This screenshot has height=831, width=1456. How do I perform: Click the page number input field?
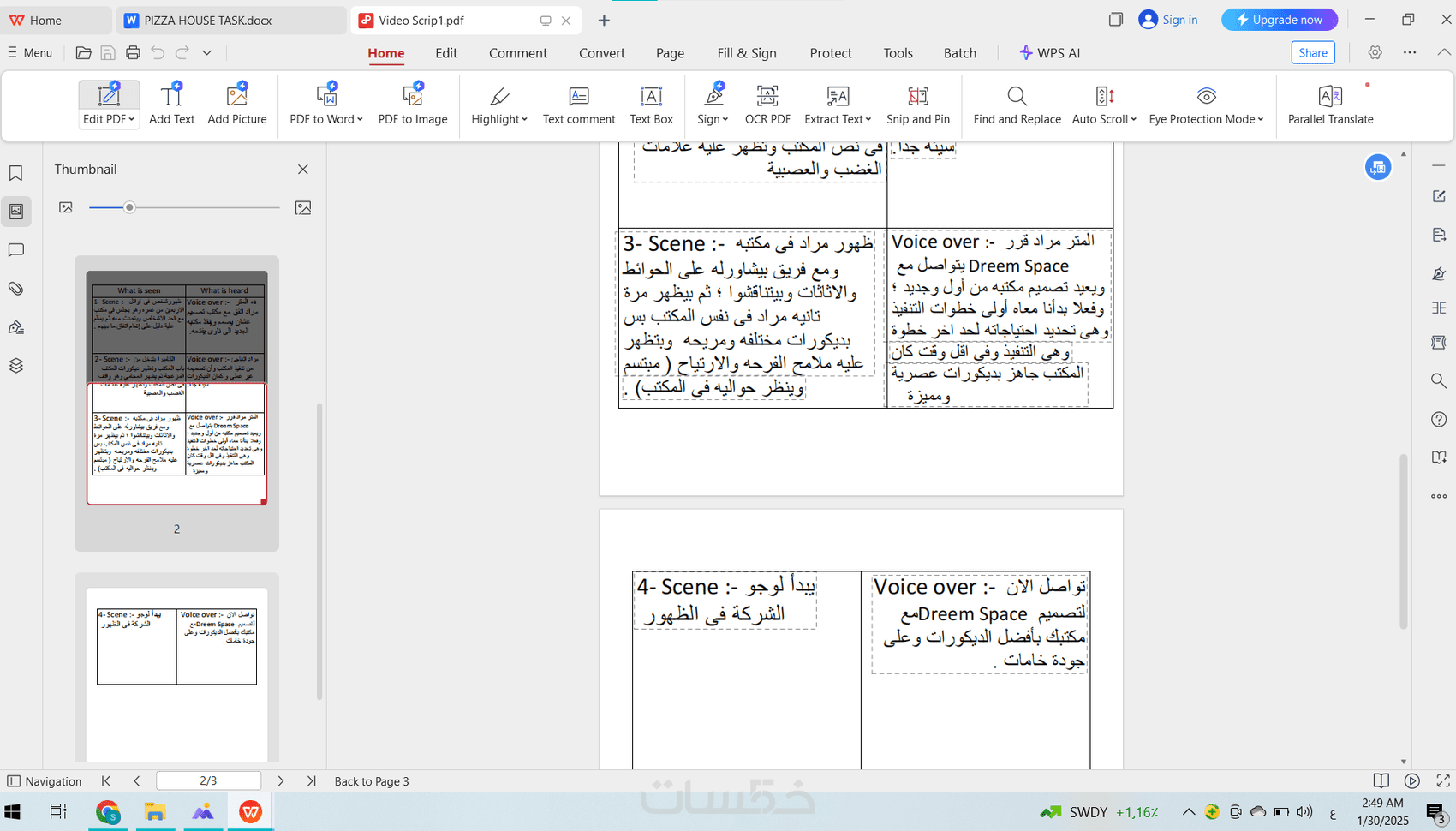coord(208,781)
